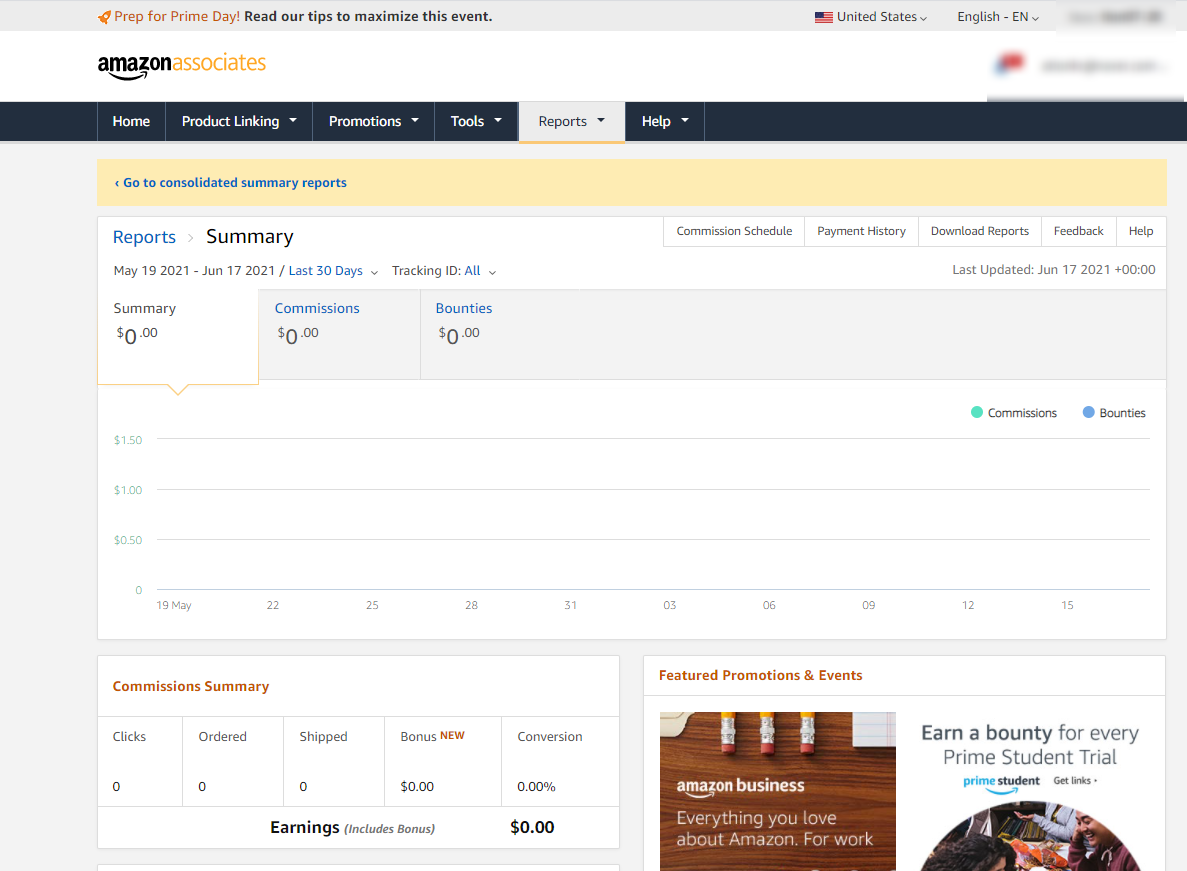Click the Prime Student Get links link
Viewport: 1187px width, 871px height.
point(1075,780)
